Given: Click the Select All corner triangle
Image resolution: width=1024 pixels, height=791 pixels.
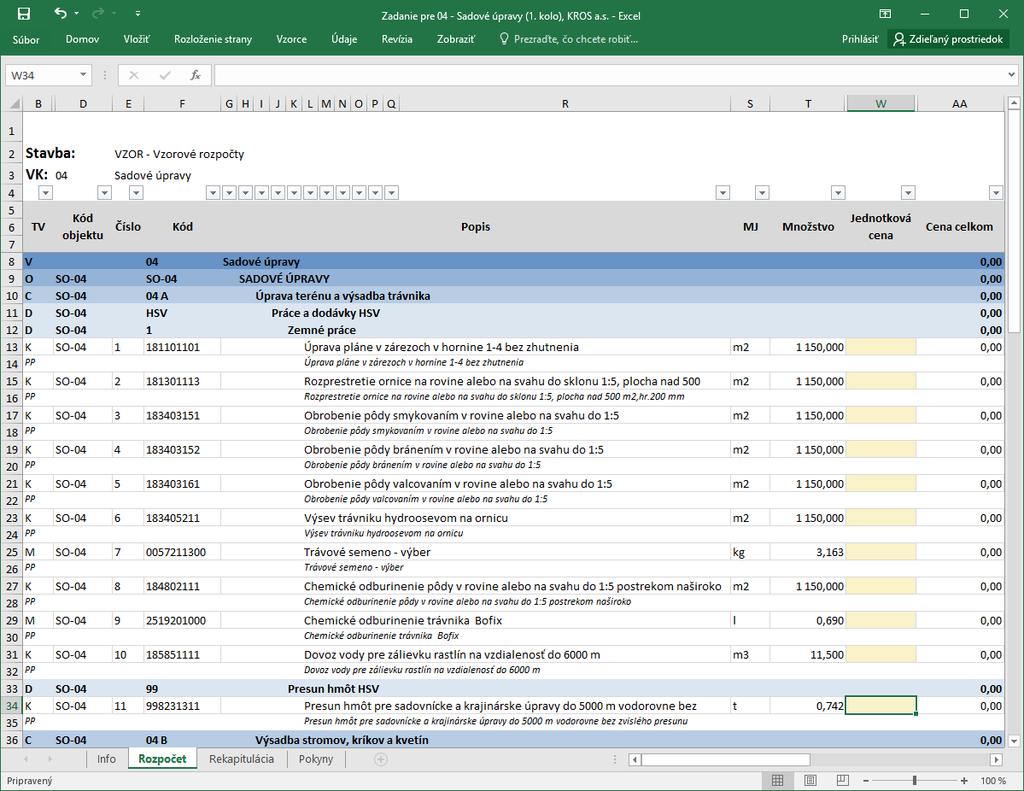Looking at the screenshot, I should [15, 104].
